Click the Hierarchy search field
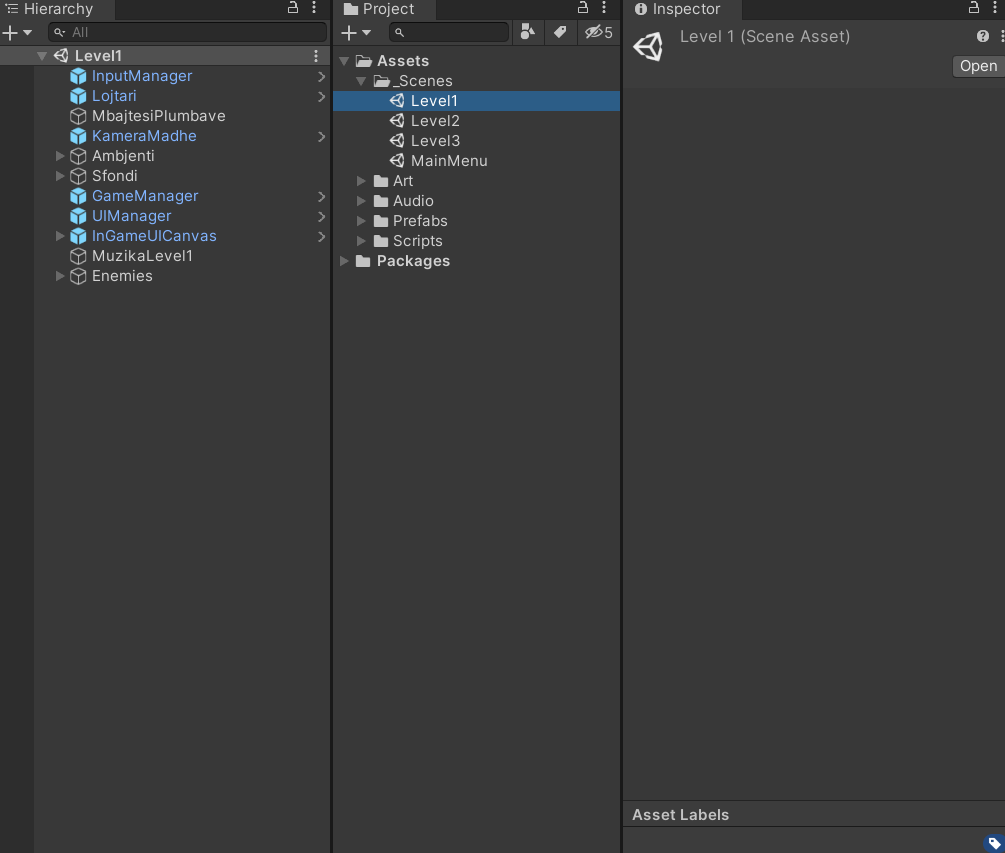The height and width of the screenshot is (853, 1005). (x=187, y=32)
